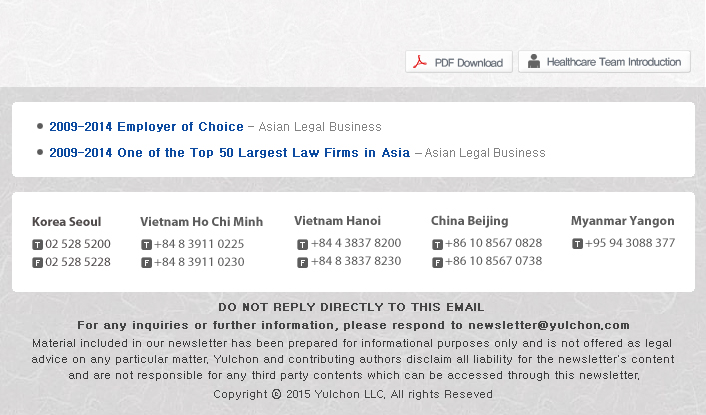The image size is (706, 415).
Task: Click Yangon phone number +95 94 3088 377
Action: [630, 243]
